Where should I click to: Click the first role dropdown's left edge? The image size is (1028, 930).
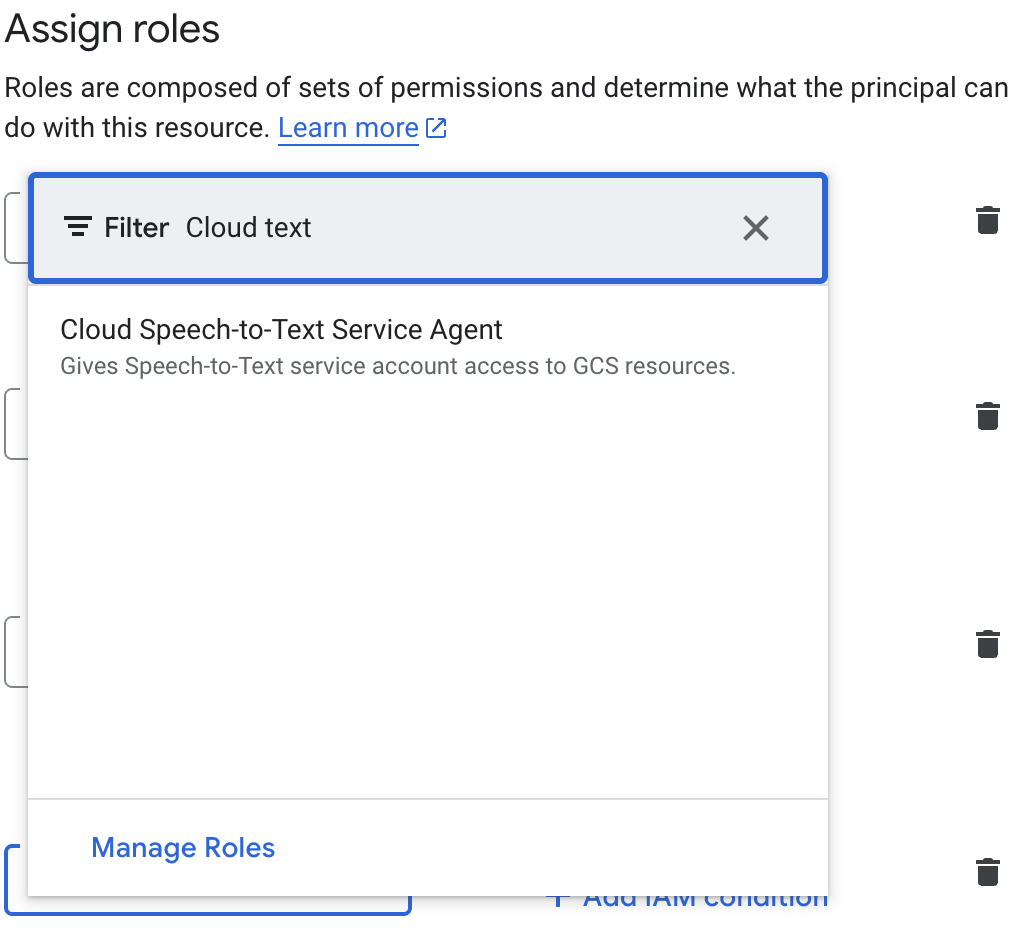coord(14,228)
